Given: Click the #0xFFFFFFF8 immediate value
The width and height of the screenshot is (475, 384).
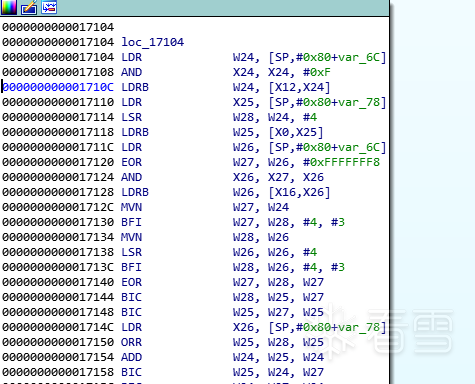Looking at the screenshot, I should pyautogui.click(x=341, y=162).
